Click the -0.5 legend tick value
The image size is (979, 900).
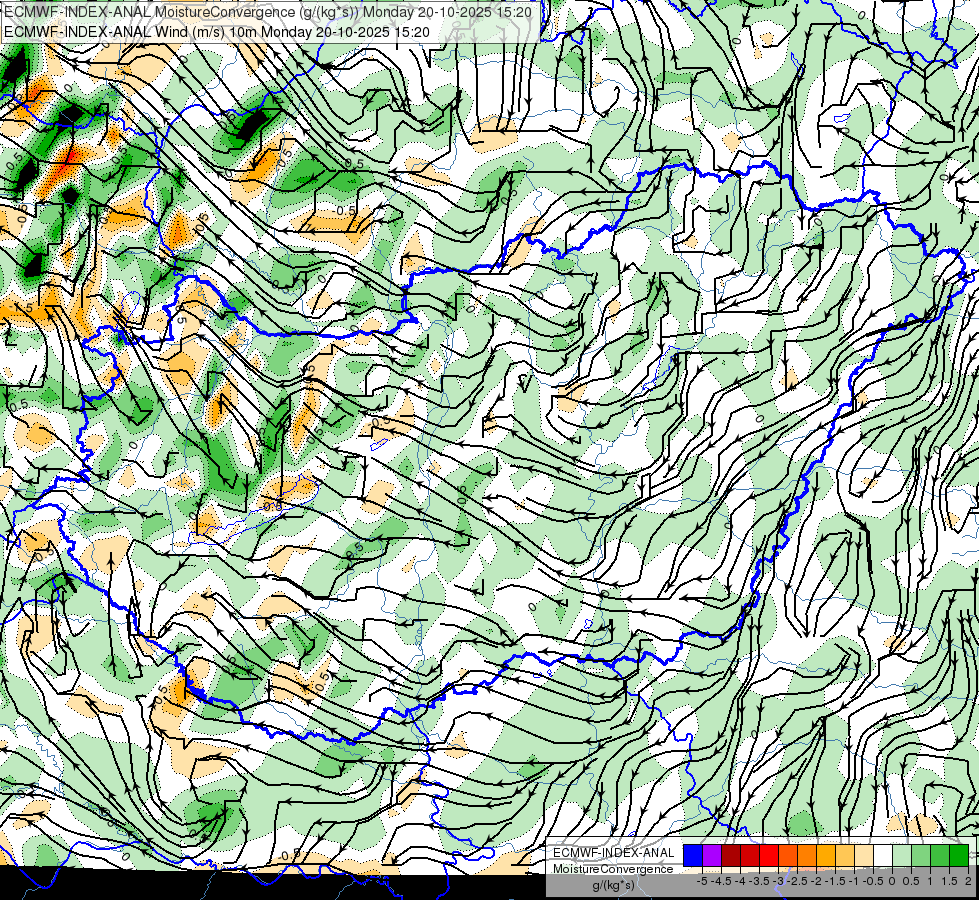tap(873, 881)
